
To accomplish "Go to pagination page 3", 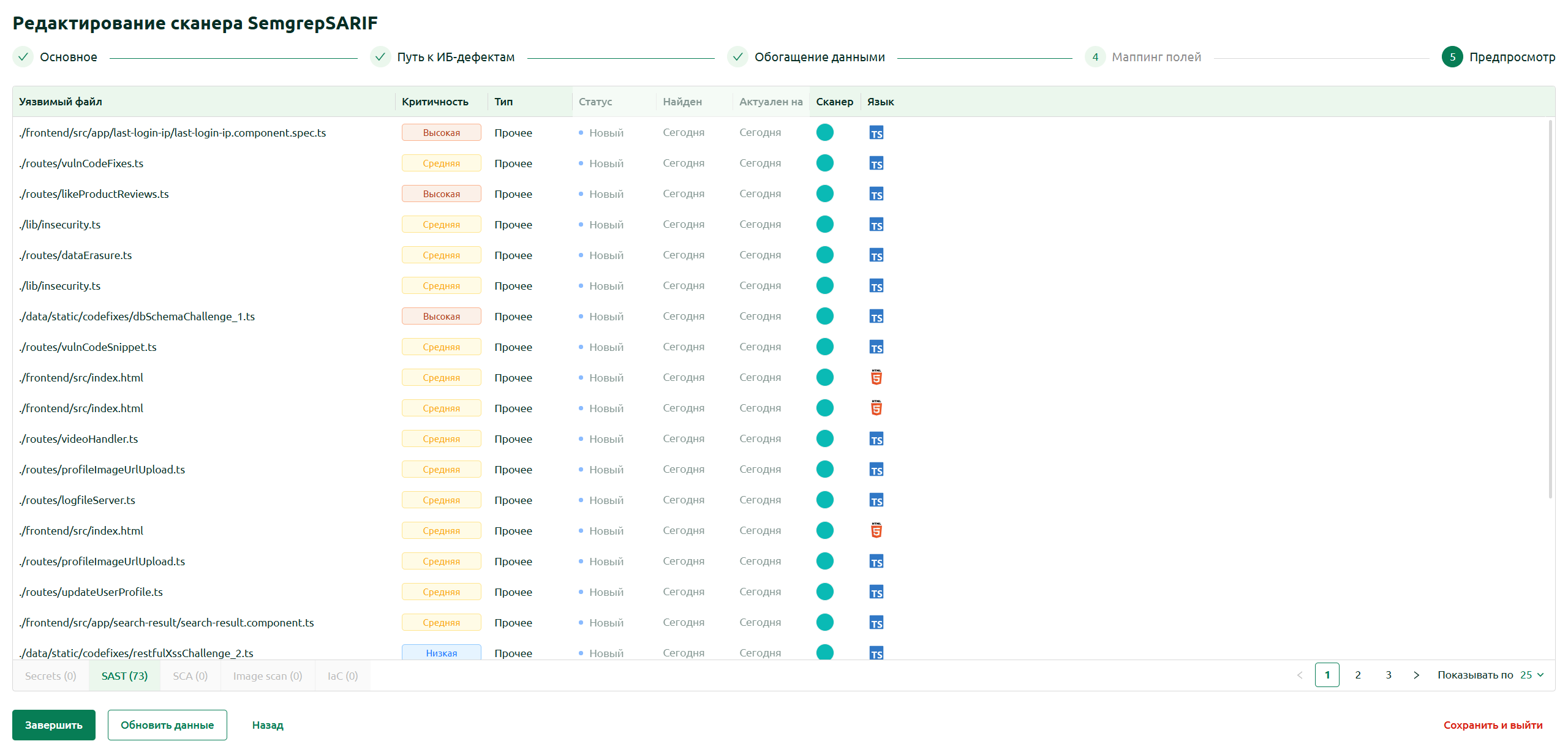I will click(1388, 675).
